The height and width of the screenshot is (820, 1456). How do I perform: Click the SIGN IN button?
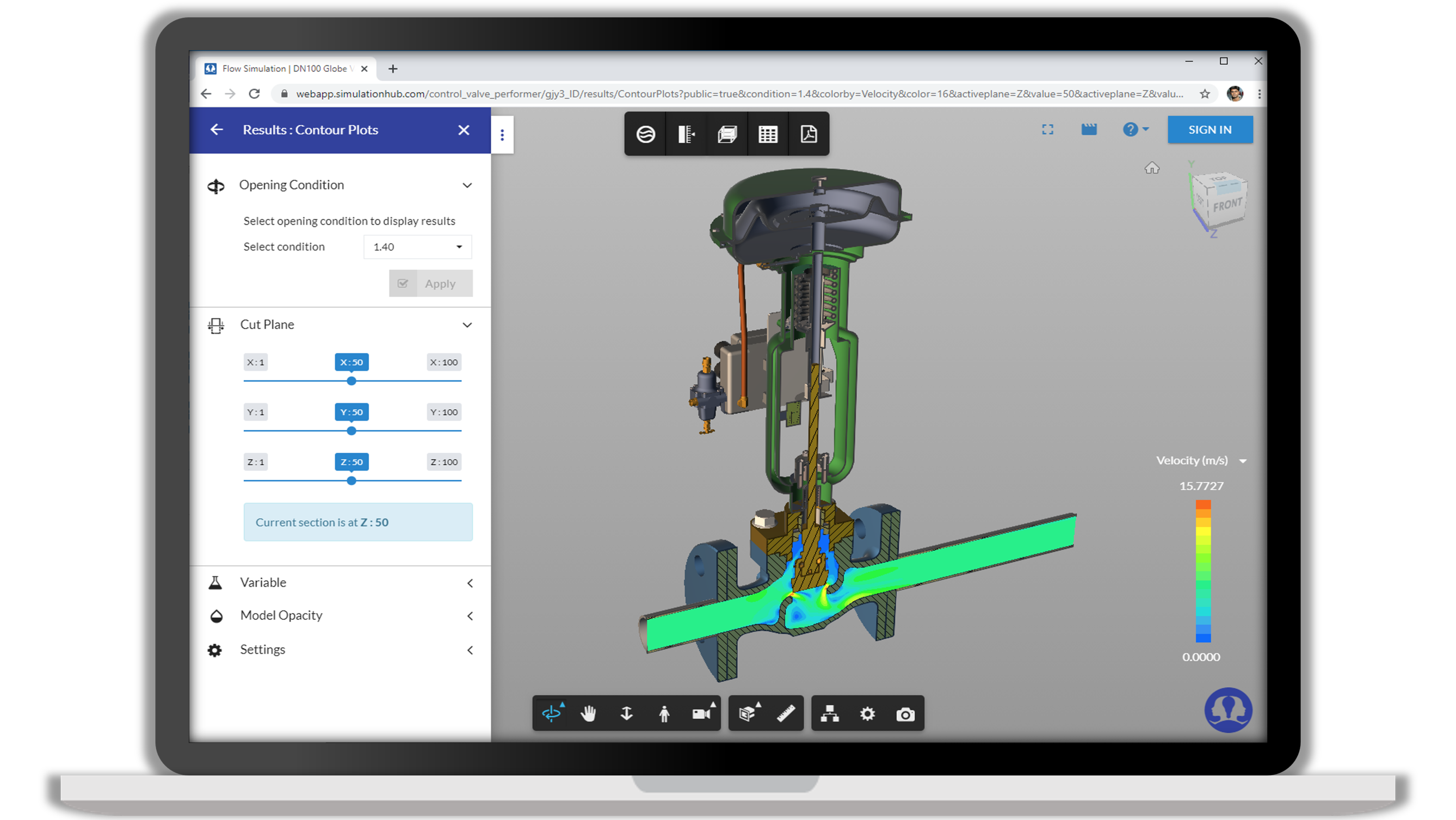[1209, 130]
